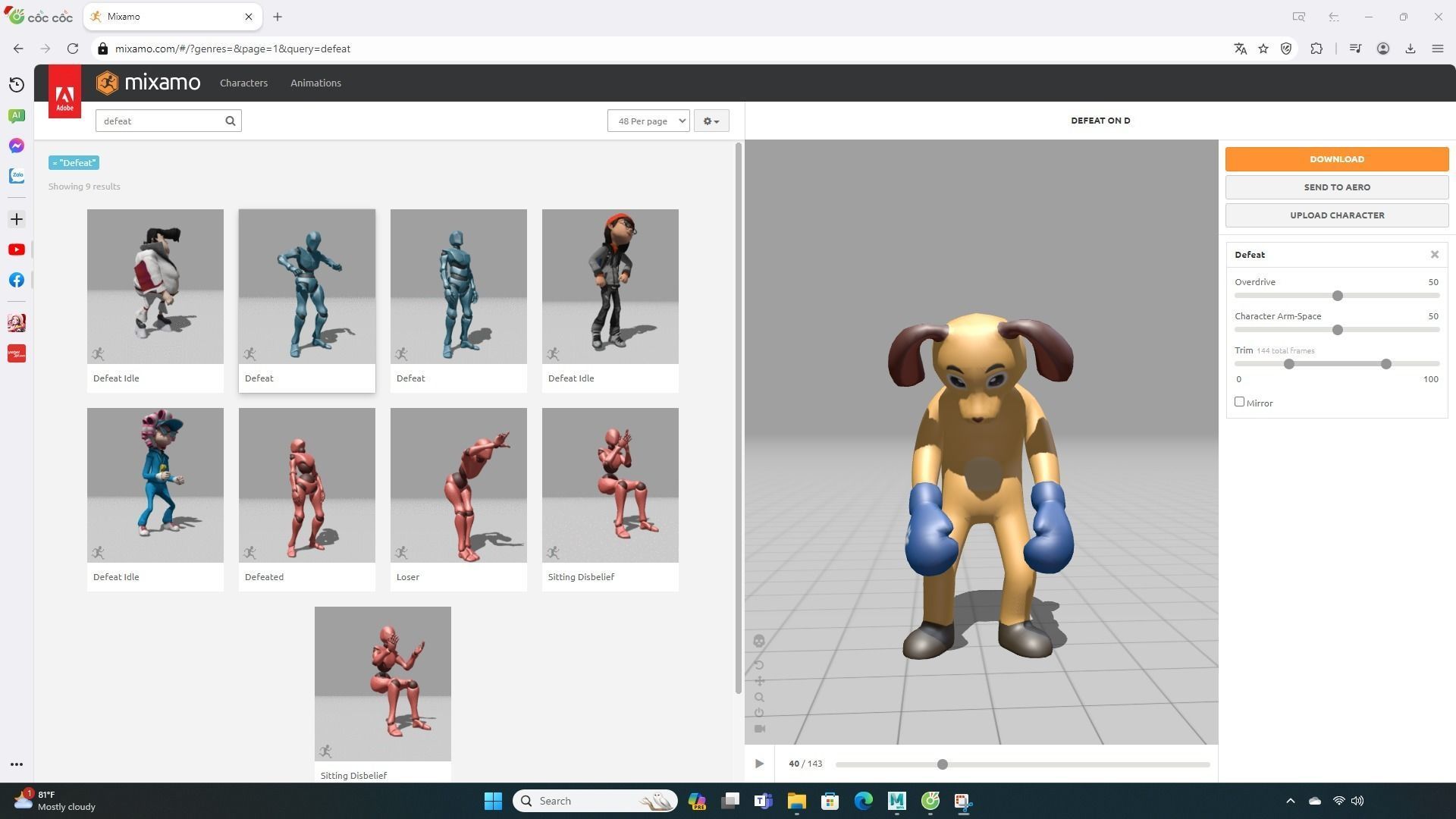This screenshot has height=819, width=1456.
Task: Click the Overdrive slider handle
Action: [1338, 296]
